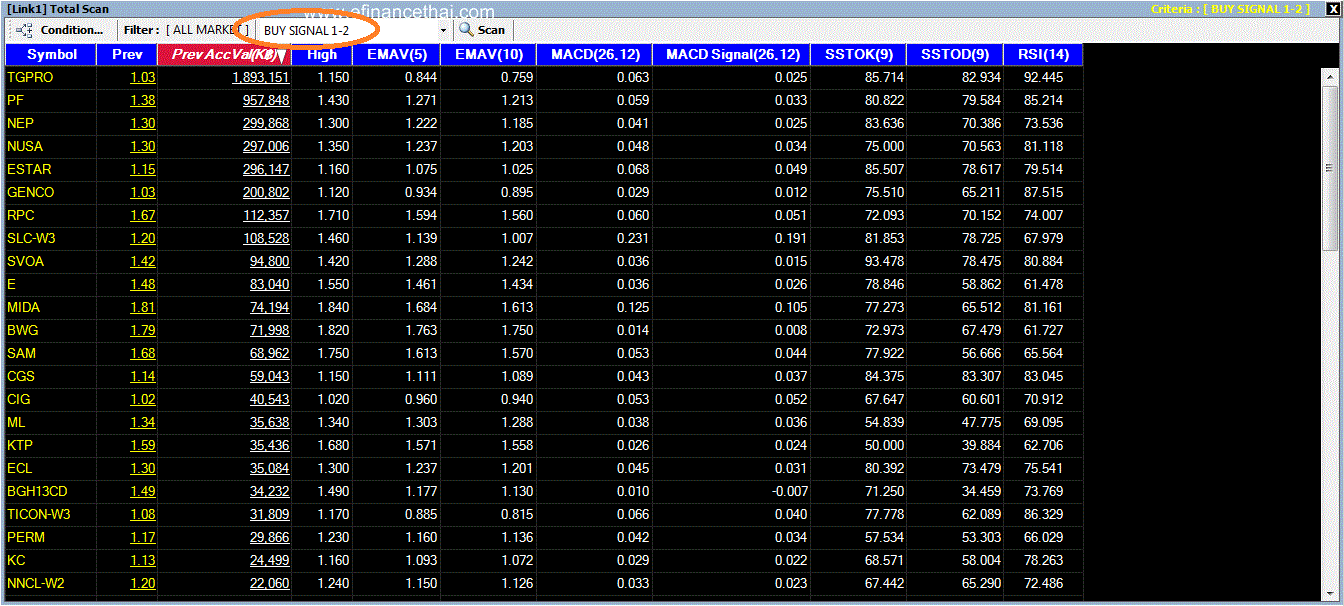
Task: Select the NUSA symbol
Action: click(x=25, y=146)
